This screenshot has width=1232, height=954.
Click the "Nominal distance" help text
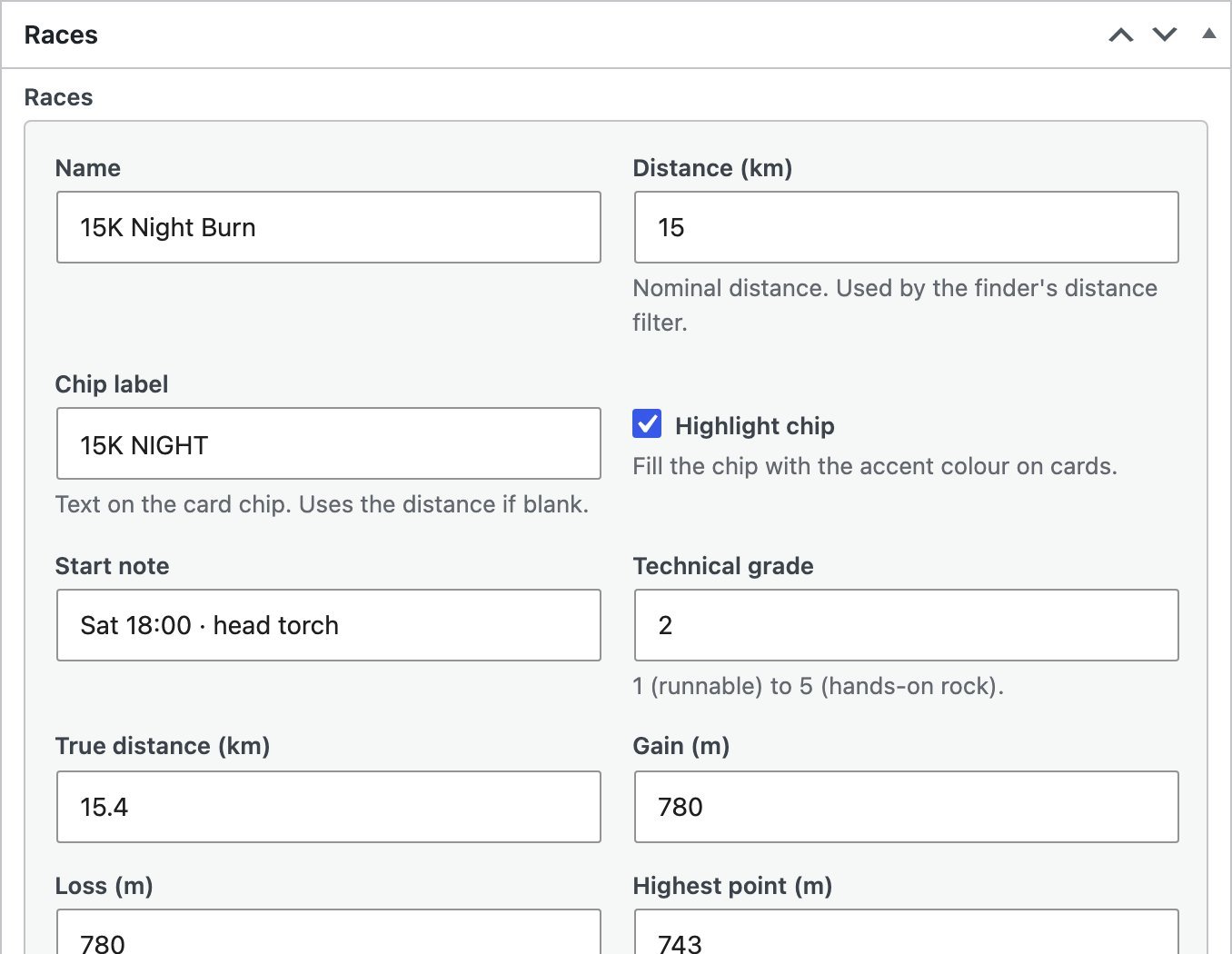click(x=895, y=305)
